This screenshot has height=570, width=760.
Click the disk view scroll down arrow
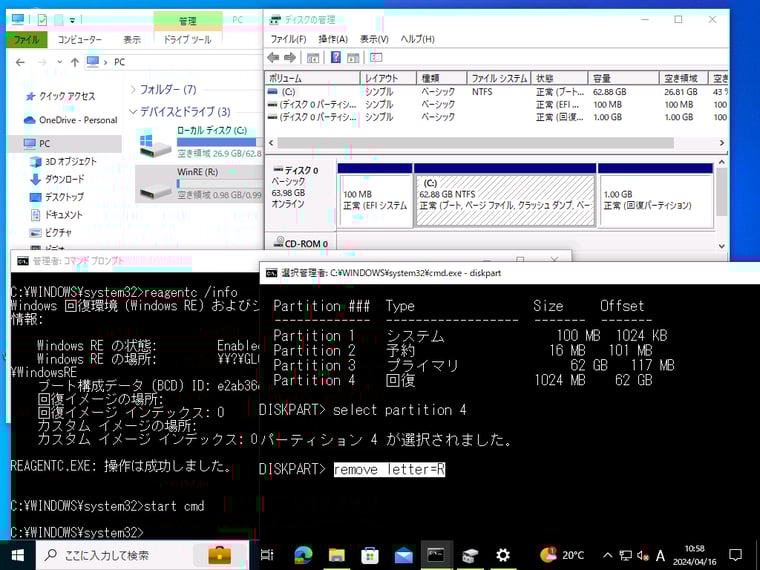coord(722,246)
